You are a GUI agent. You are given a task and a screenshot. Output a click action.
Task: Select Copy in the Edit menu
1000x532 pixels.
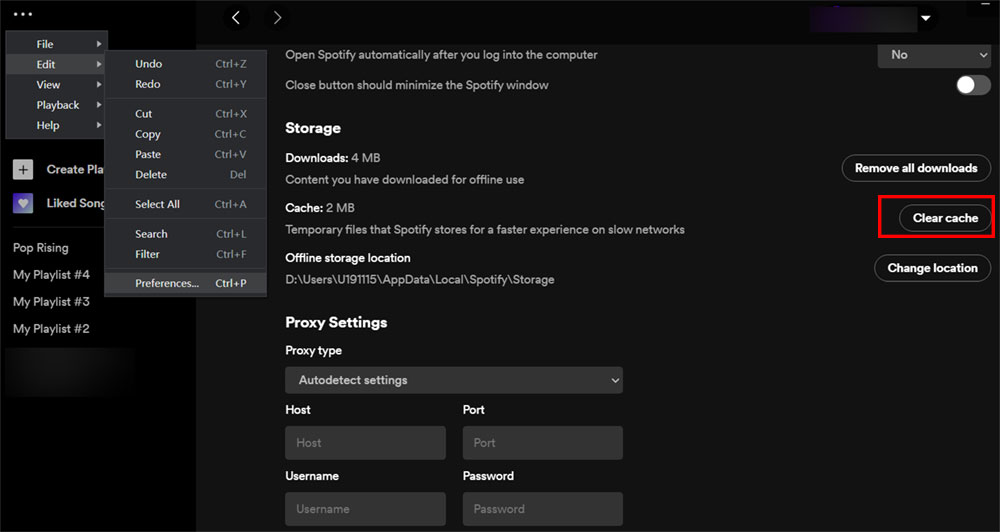click(x=186, y=135)
